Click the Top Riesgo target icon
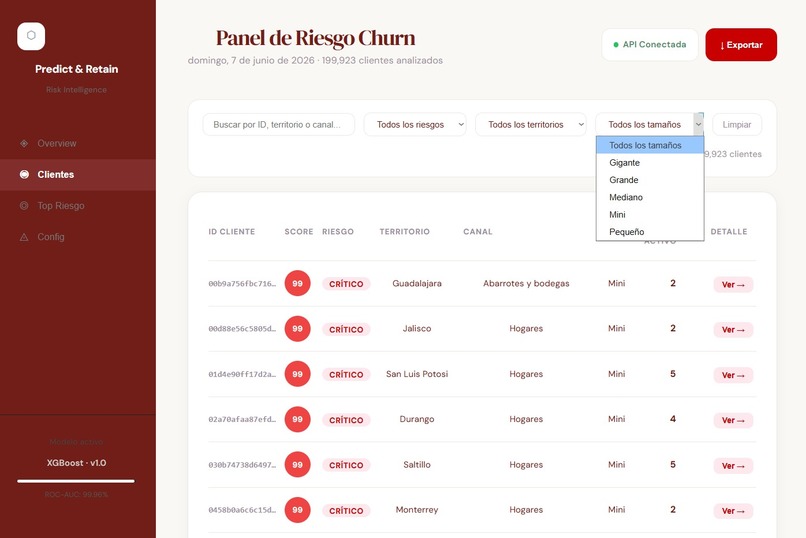This screenshot has height=538, width=806. coord(24,206)
